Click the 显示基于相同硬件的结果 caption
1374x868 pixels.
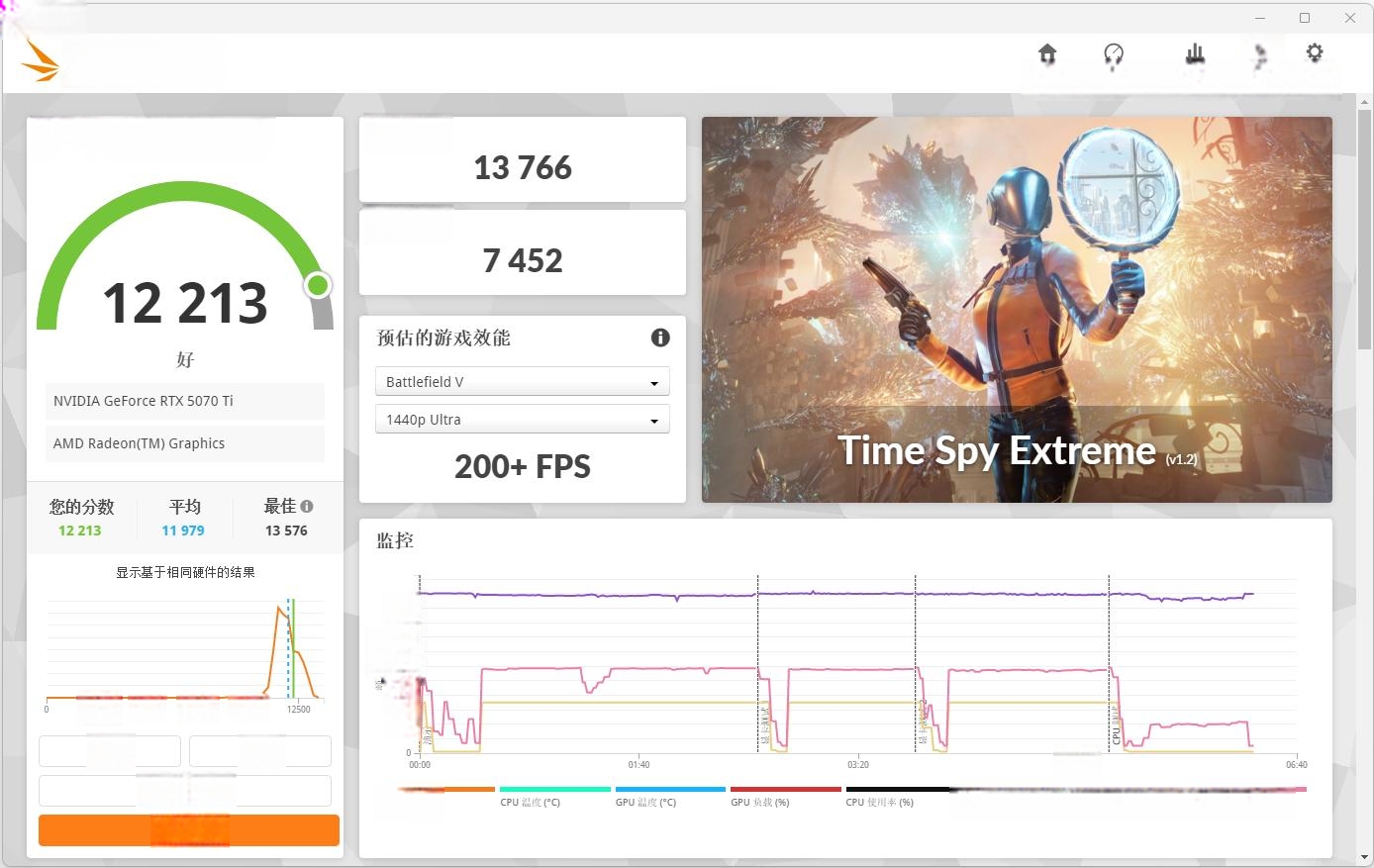185,572
